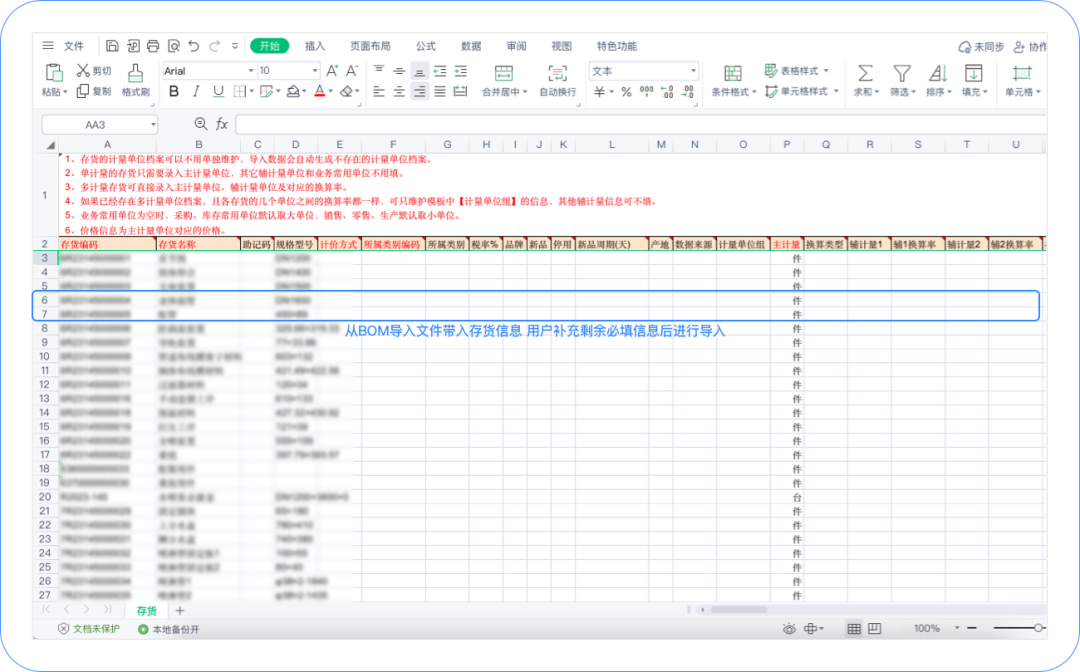Click the insert function fx icon
1080x672 pixels.
[x=222, y=125]
